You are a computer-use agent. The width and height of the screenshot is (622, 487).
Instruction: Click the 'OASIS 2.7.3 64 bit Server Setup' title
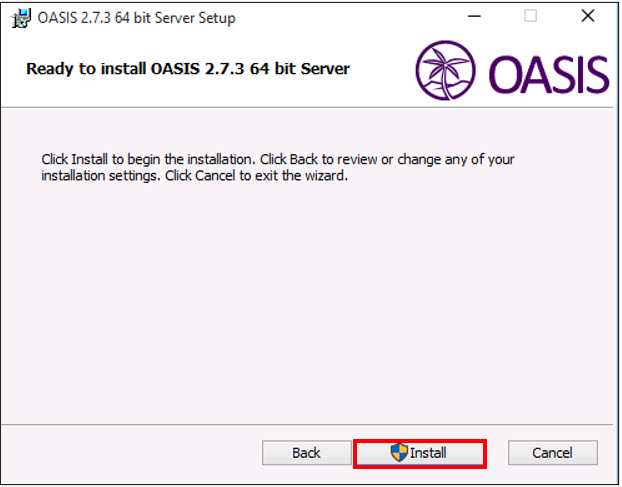(x=136, y=18)
